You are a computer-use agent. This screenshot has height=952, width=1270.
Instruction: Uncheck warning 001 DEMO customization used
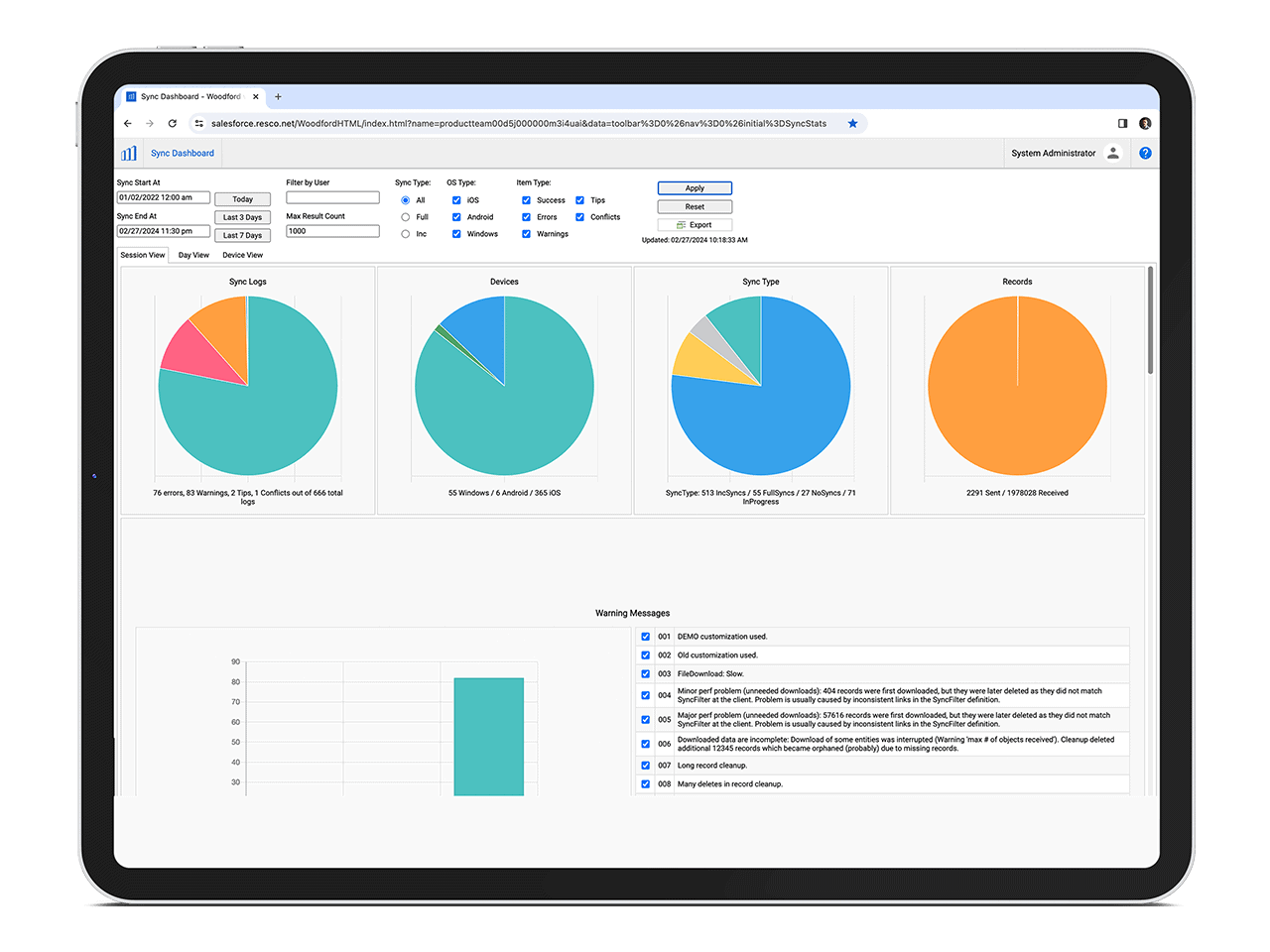pyautogui.click(x=645, y=637)
